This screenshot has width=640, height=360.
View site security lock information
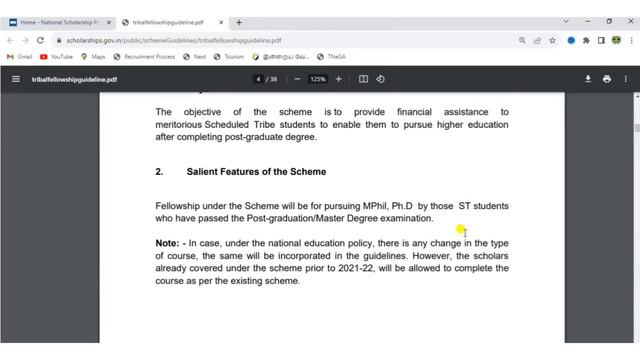59,40
